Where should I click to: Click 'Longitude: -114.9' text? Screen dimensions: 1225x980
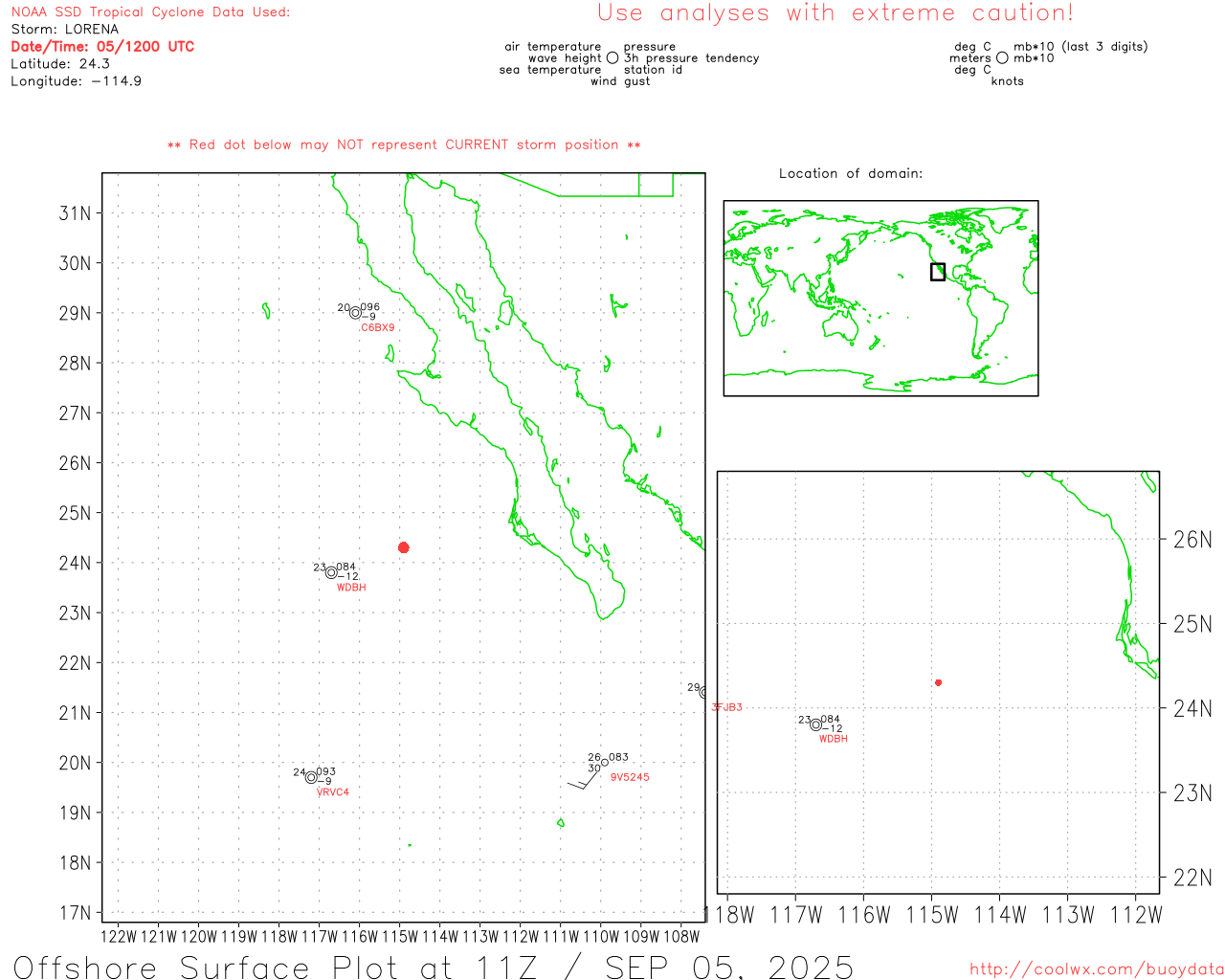pyautogui.click(x=77, y=81)
